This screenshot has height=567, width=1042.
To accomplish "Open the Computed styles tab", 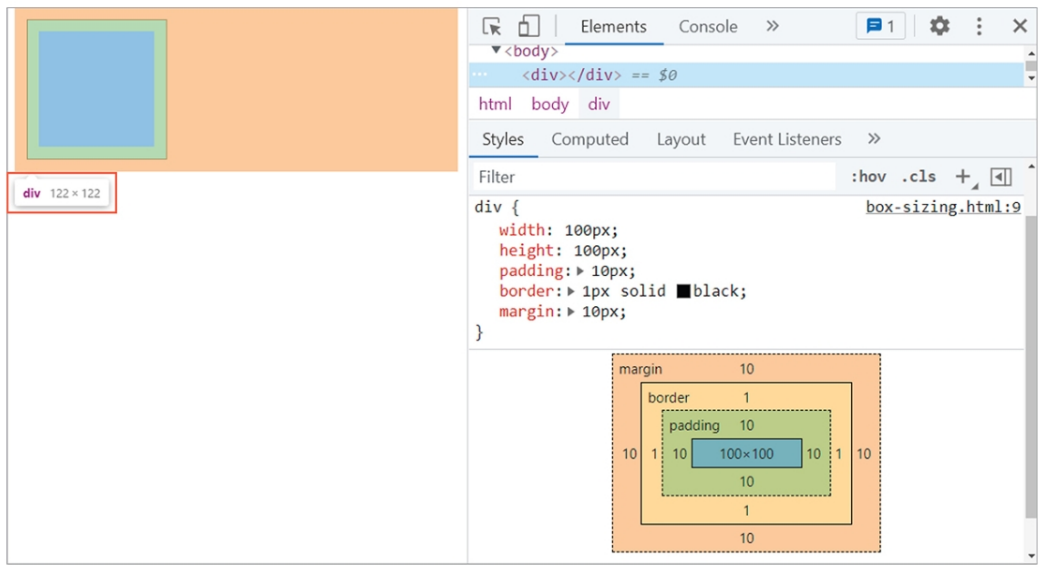I will [x=589, y=139].
